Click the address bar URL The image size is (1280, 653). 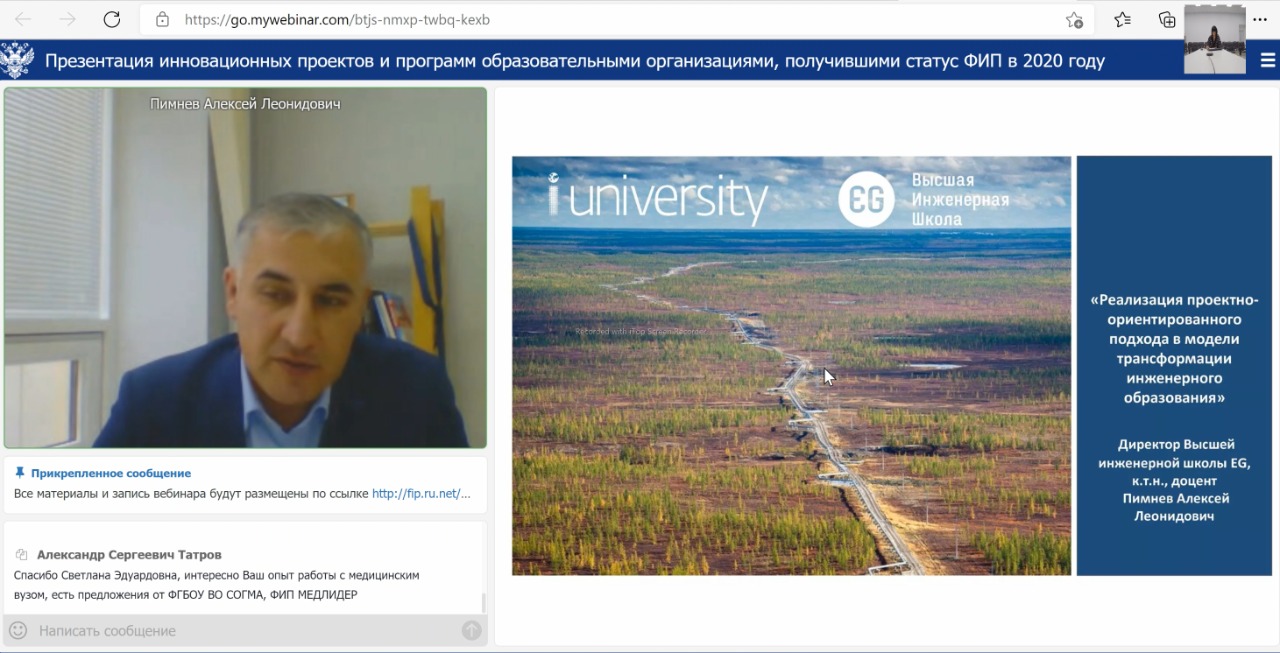[337, 20]
